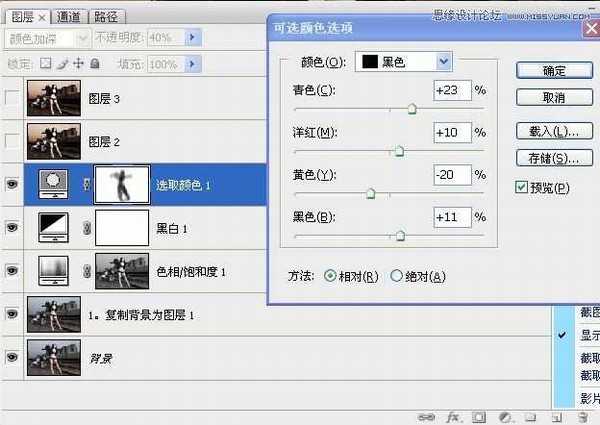Toggle lock image pixels brush icon
The width and height of the screenshot is (600, 425).
(62, 64)
